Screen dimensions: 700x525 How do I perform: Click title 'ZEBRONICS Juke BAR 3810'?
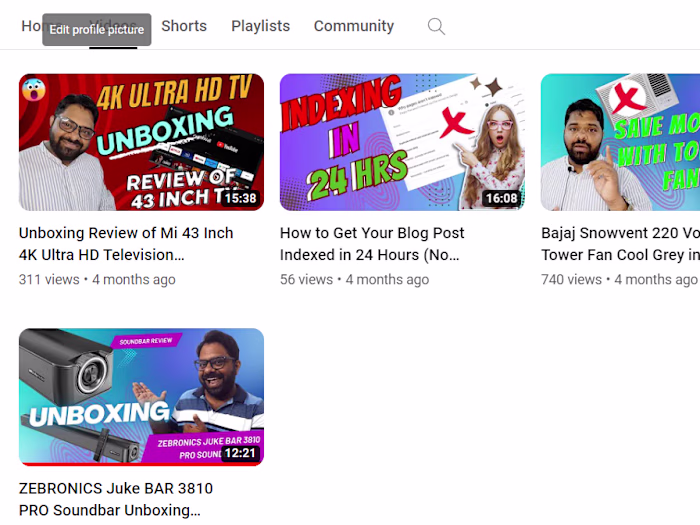[x=116, y=499]
